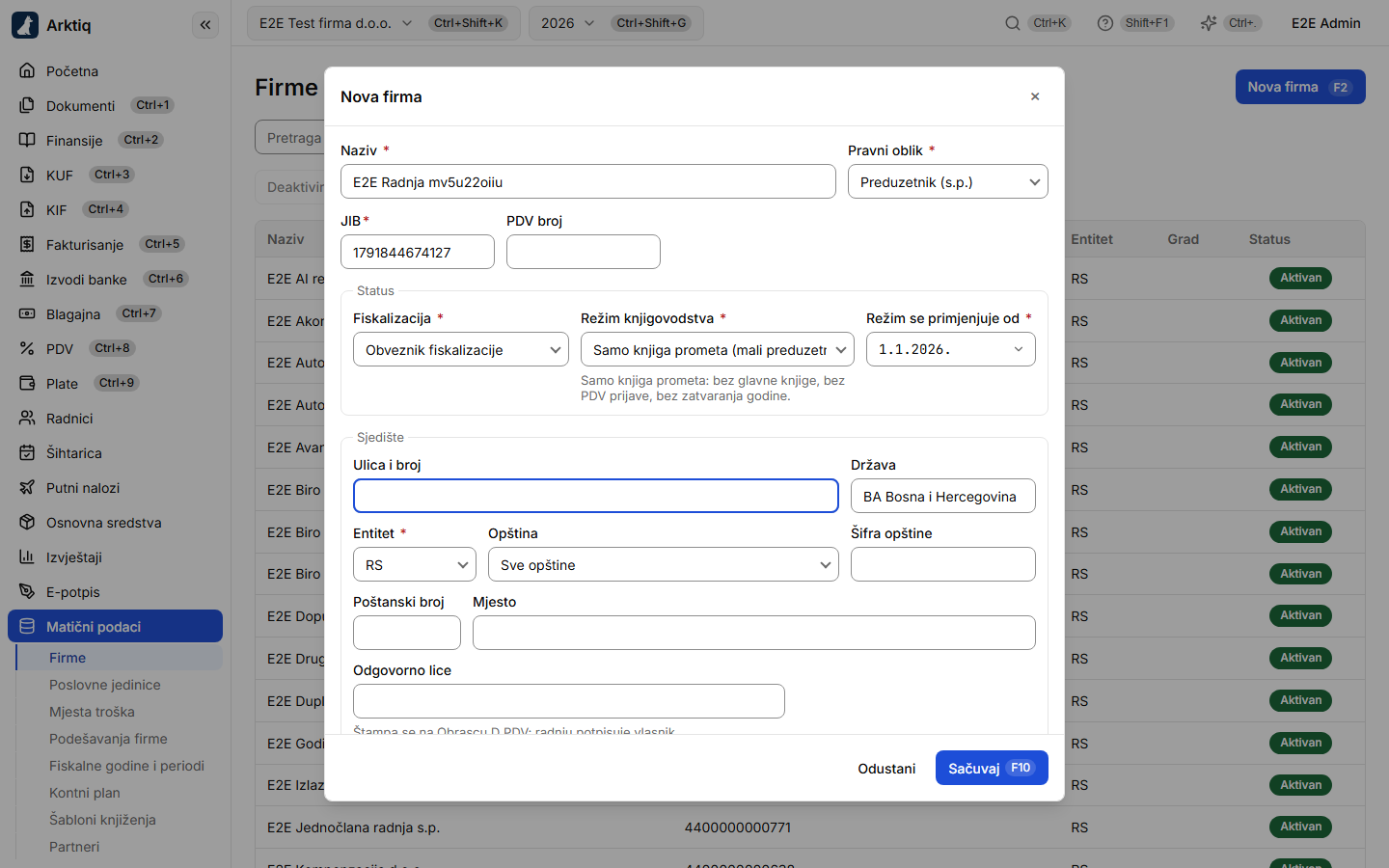1389x868 pixels.
Task: Click the Poštanski broj input field
Action: (x=407, y=633)
